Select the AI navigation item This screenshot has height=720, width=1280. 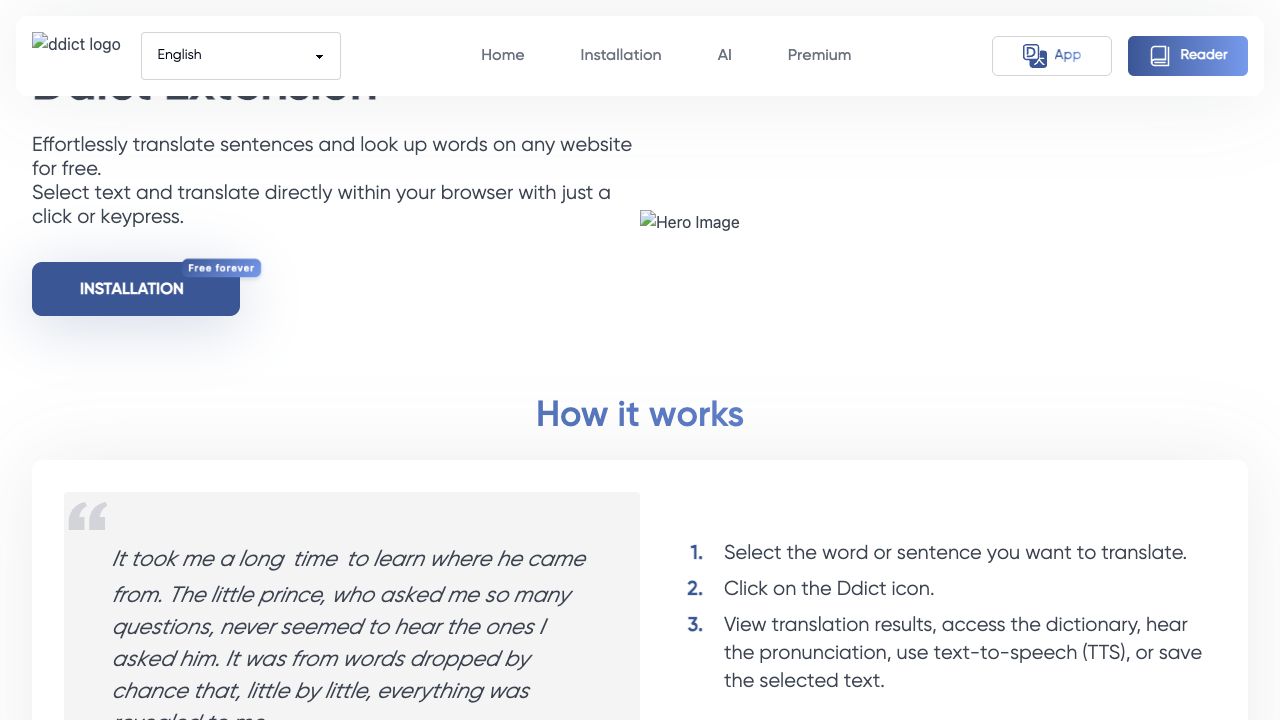(724, 55)
